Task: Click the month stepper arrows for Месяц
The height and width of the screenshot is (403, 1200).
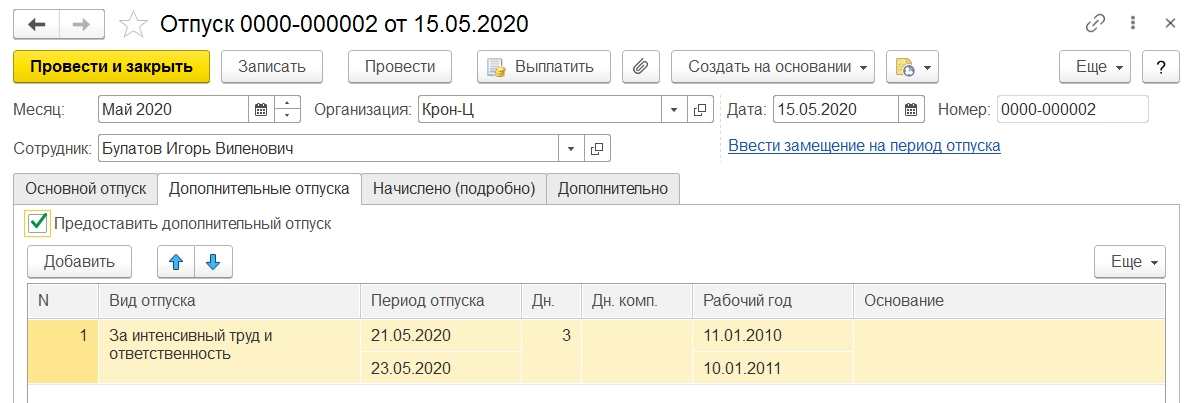Action: click(288, 110)
